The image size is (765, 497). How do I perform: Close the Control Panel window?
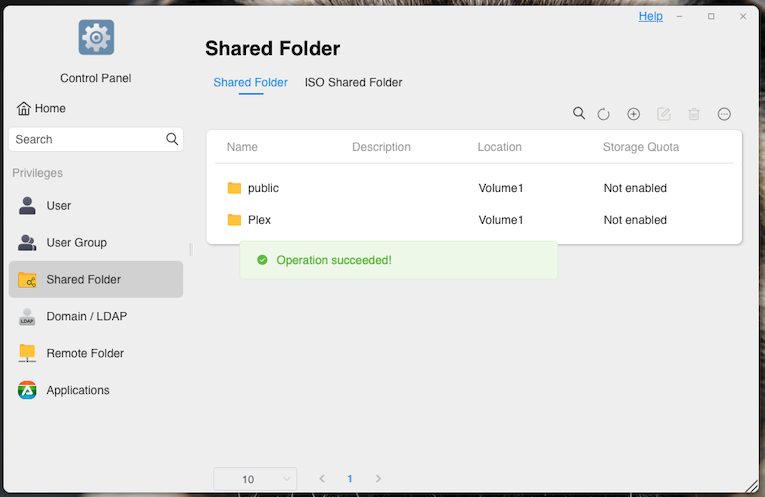coord(743,16)
